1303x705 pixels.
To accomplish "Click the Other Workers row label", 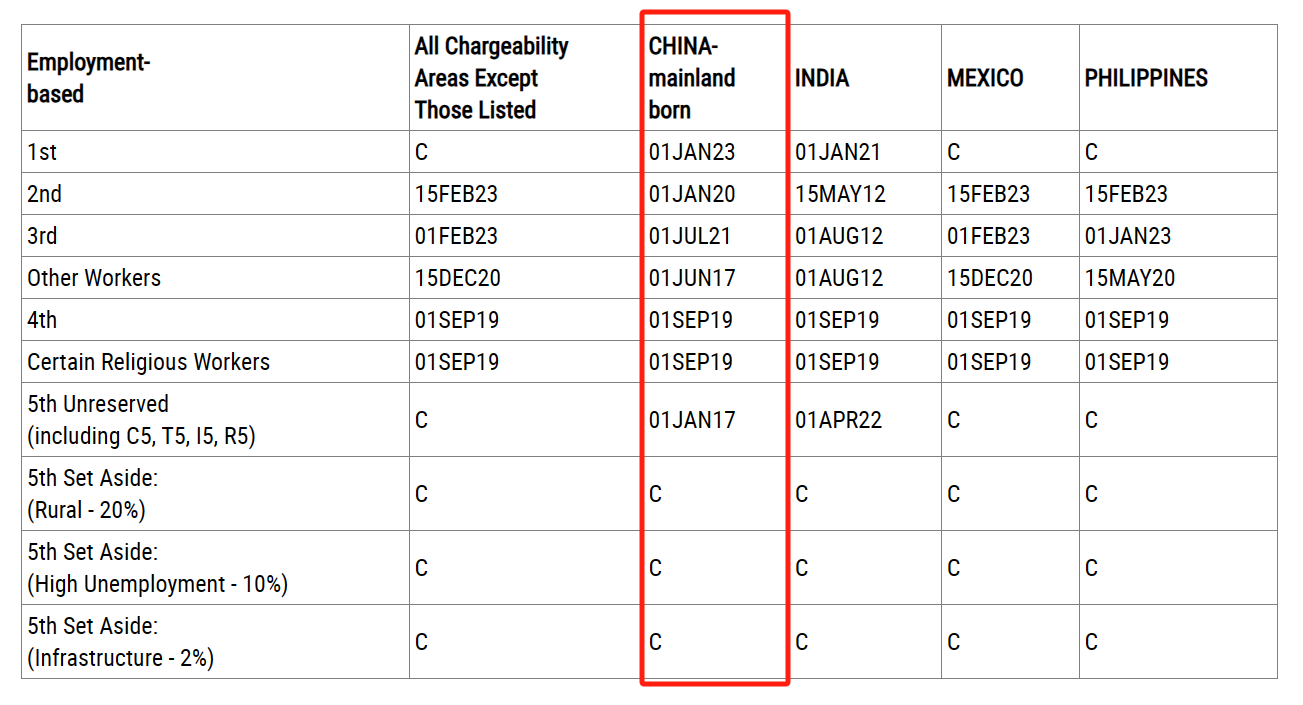I will [94, 278].
